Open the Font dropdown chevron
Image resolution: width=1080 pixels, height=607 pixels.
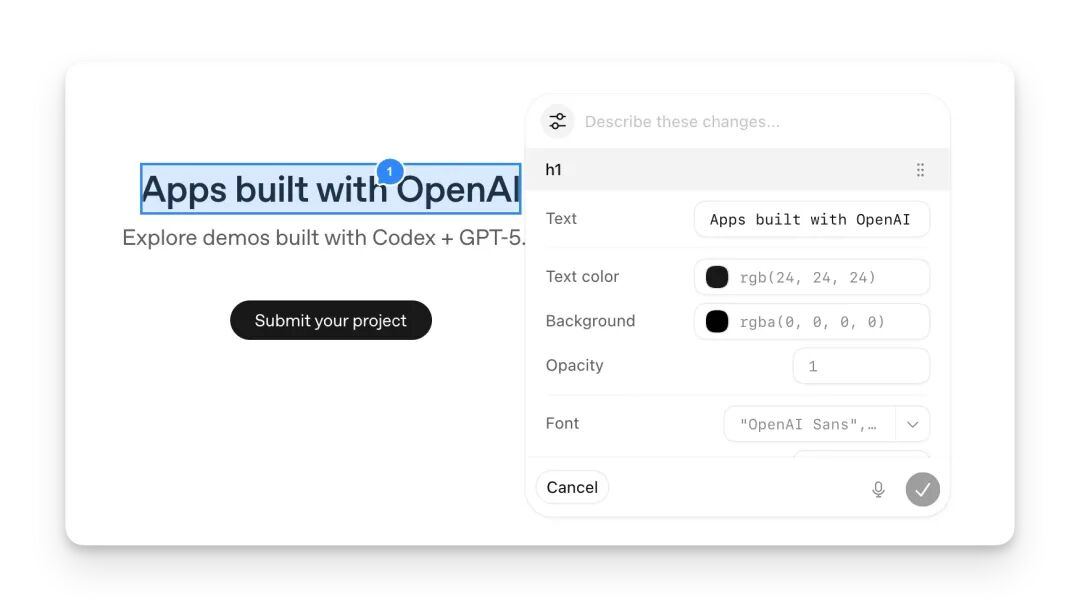coord(913,424)
